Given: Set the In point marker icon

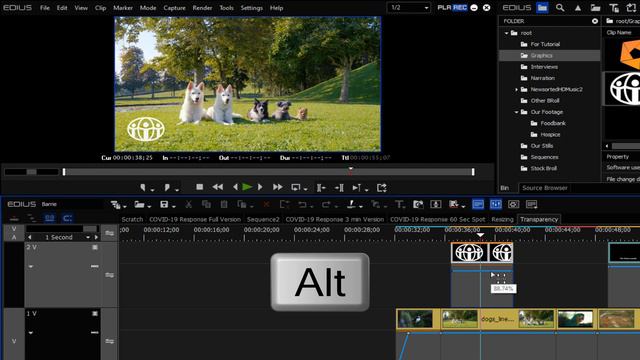Looking at the screenshot, I should [x=142, y=187].
